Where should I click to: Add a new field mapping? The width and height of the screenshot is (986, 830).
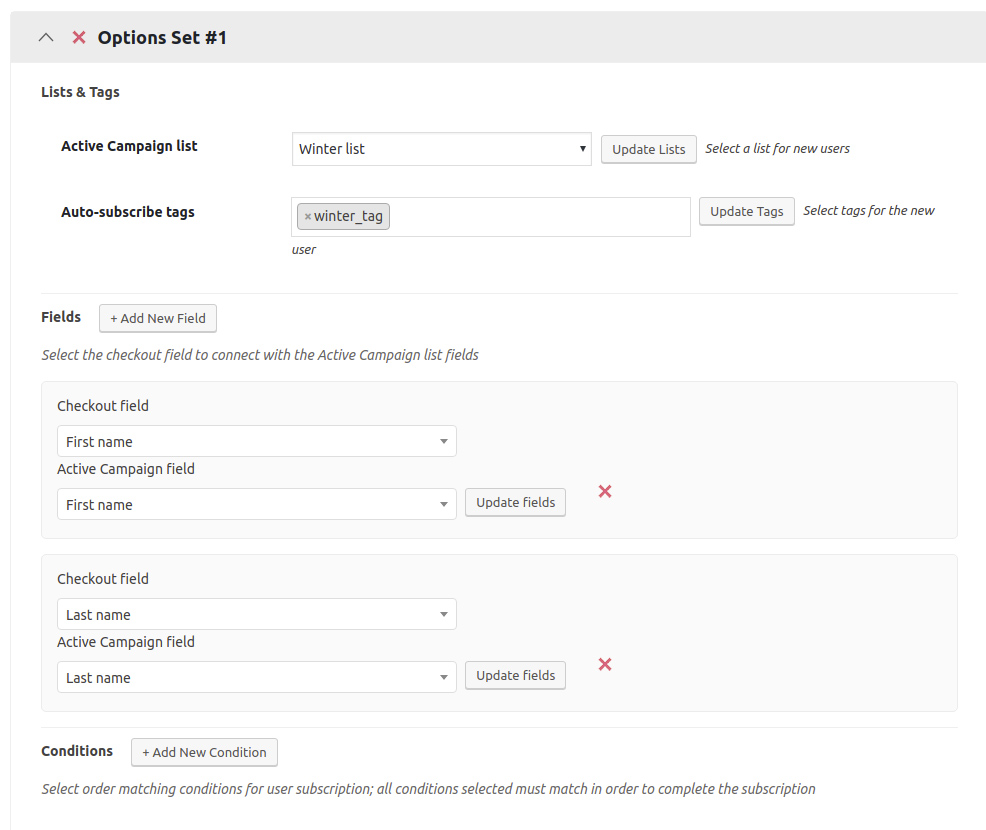[158, 318]
